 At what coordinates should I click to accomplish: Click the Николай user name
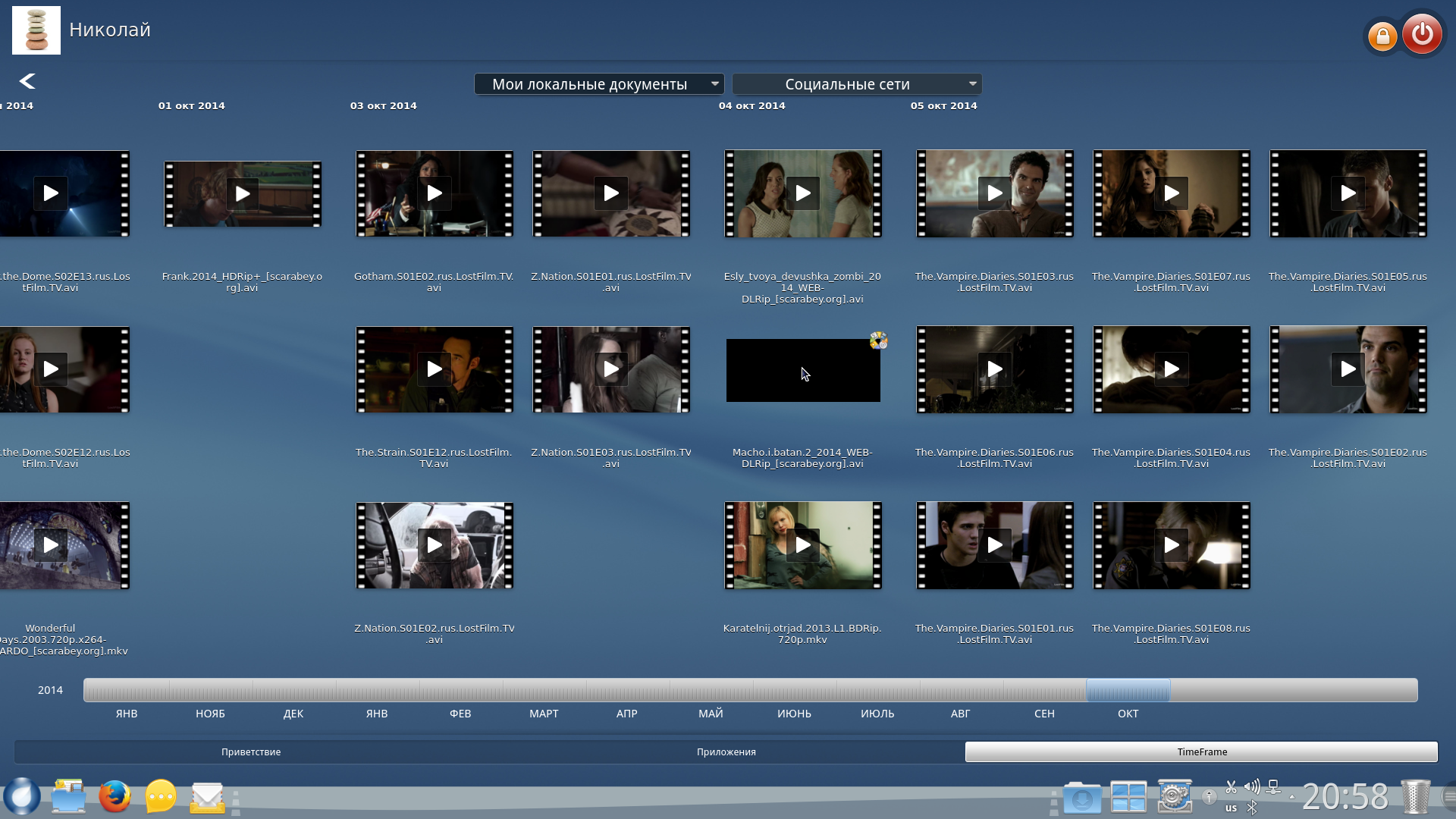110,30
